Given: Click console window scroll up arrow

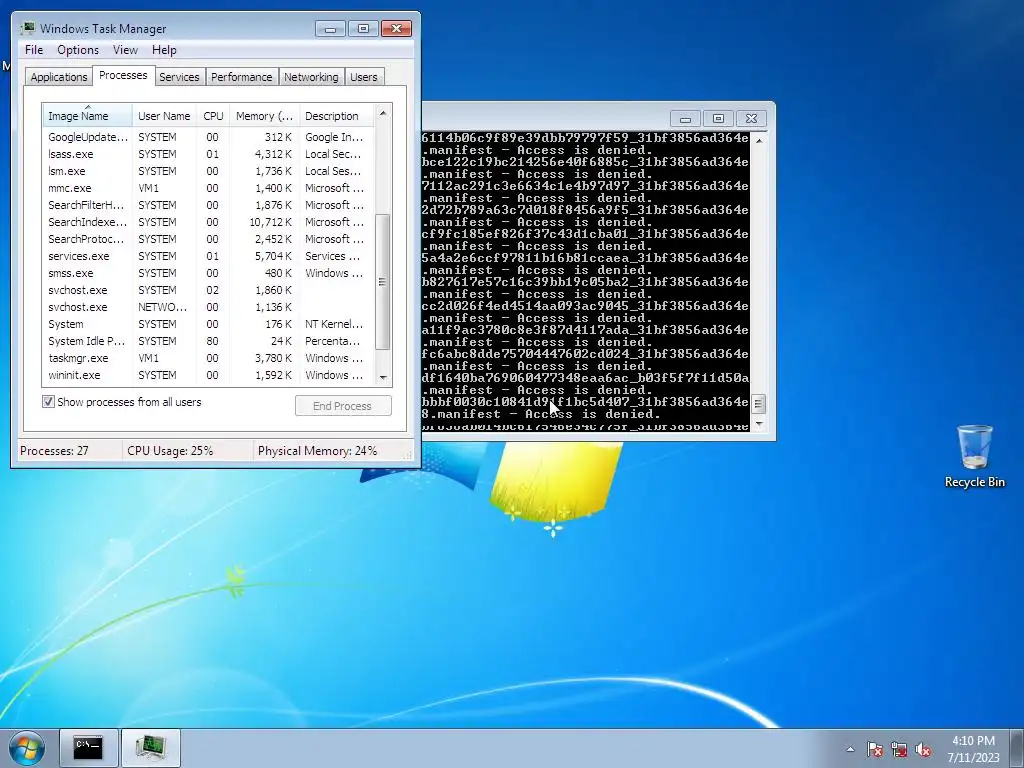Looking at the screenshot, I should coord(758,140).
